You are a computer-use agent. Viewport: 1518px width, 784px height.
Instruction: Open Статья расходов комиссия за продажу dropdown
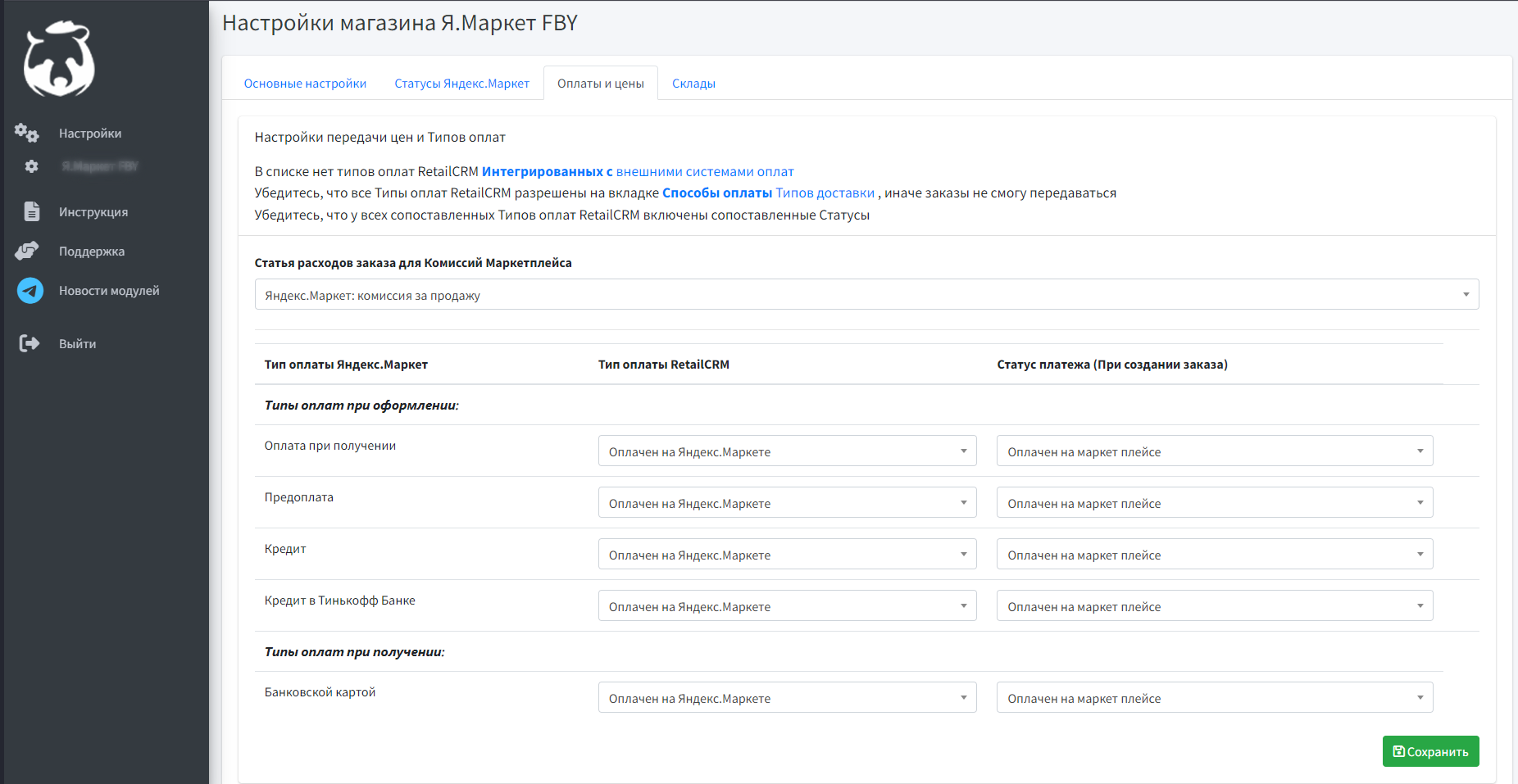pos(866,294)
